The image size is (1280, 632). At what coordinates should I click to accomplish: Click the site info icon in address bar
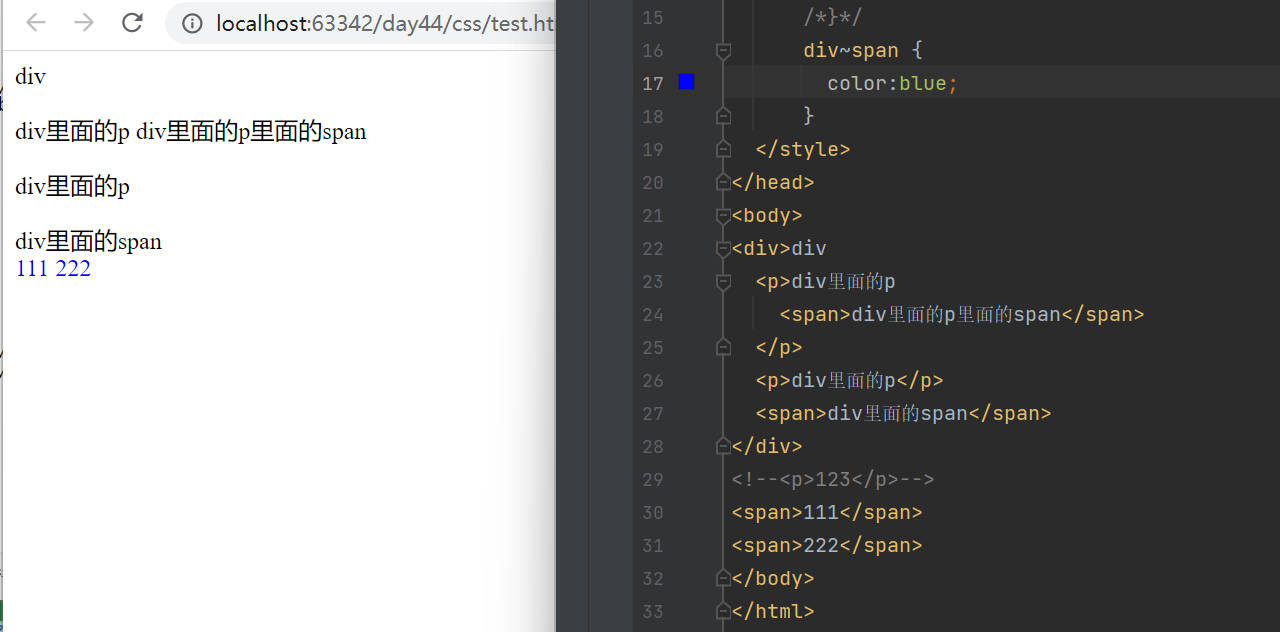(x=193, y=23)
